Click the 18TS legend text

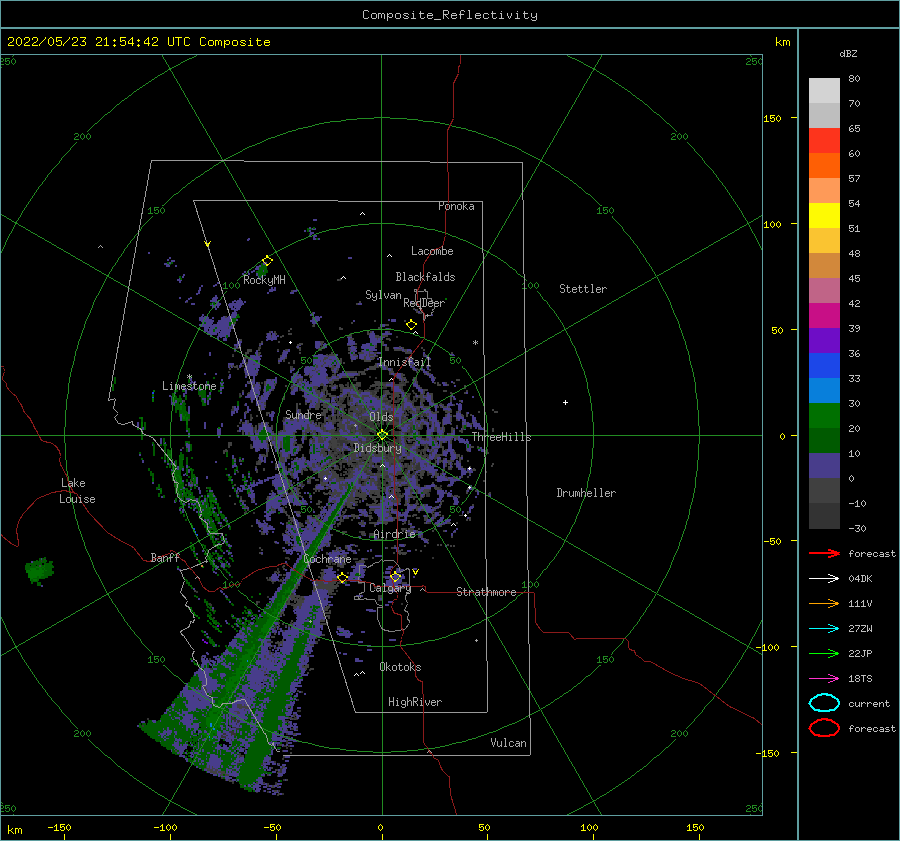[860, 679]
